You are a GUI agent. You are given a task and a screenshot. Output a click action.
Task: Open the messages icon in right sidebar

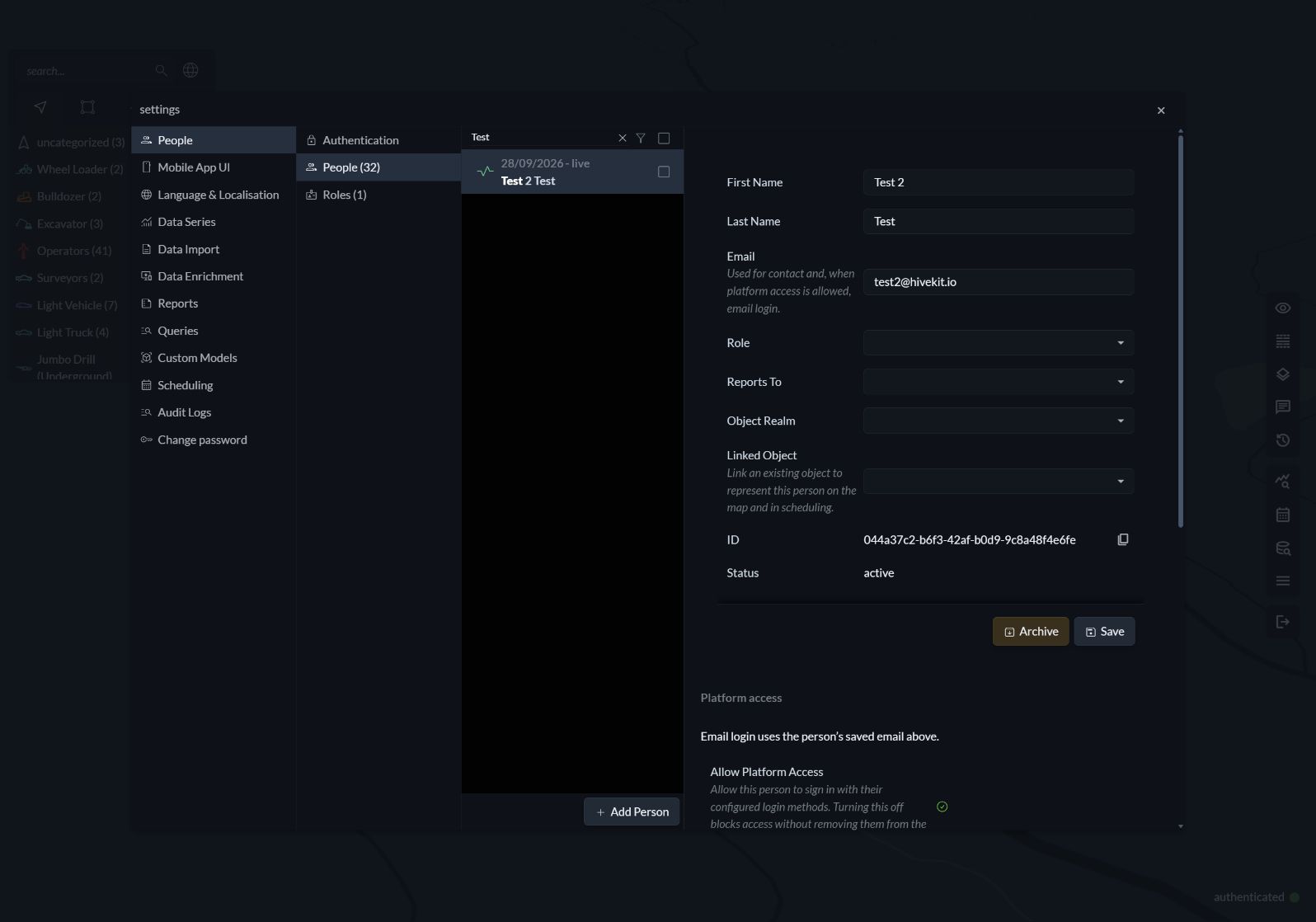(x=1283, y=407)
